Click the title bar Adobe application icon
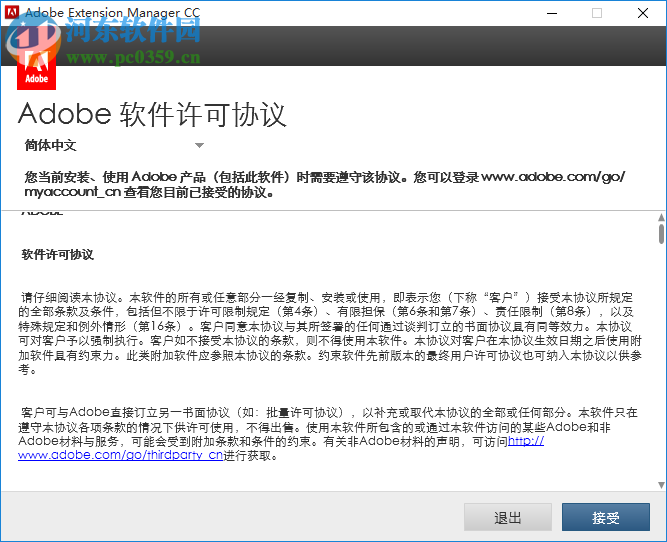Screen dimensions: 667x542 12,12
